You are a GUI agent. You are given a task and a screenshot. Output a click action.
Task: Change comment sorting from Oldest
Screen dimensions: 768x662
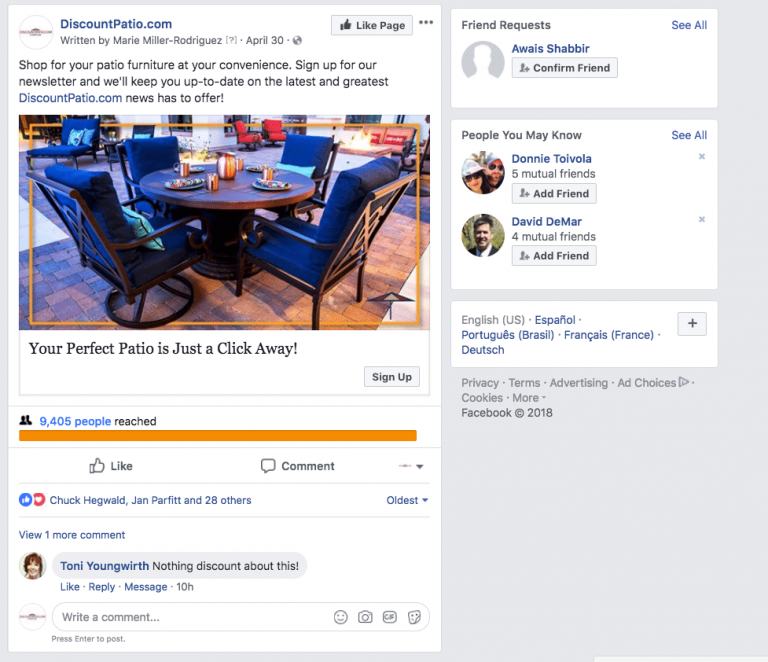click(407, 500)
